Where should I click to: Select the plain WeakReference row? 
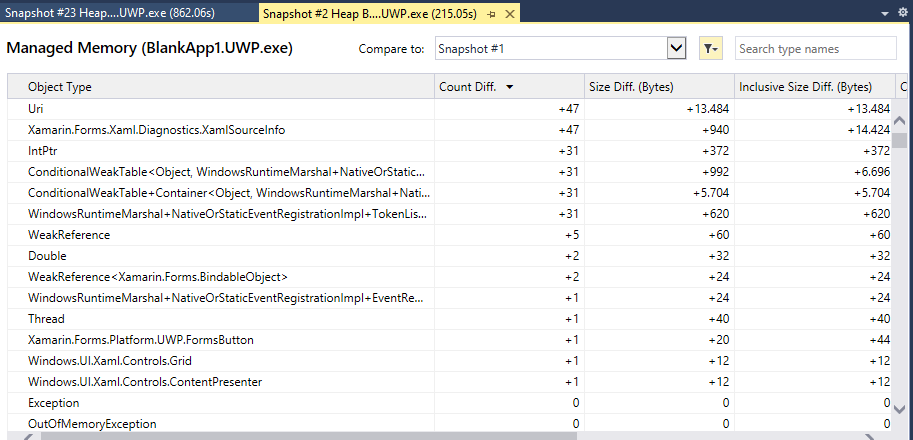(448, 235)
